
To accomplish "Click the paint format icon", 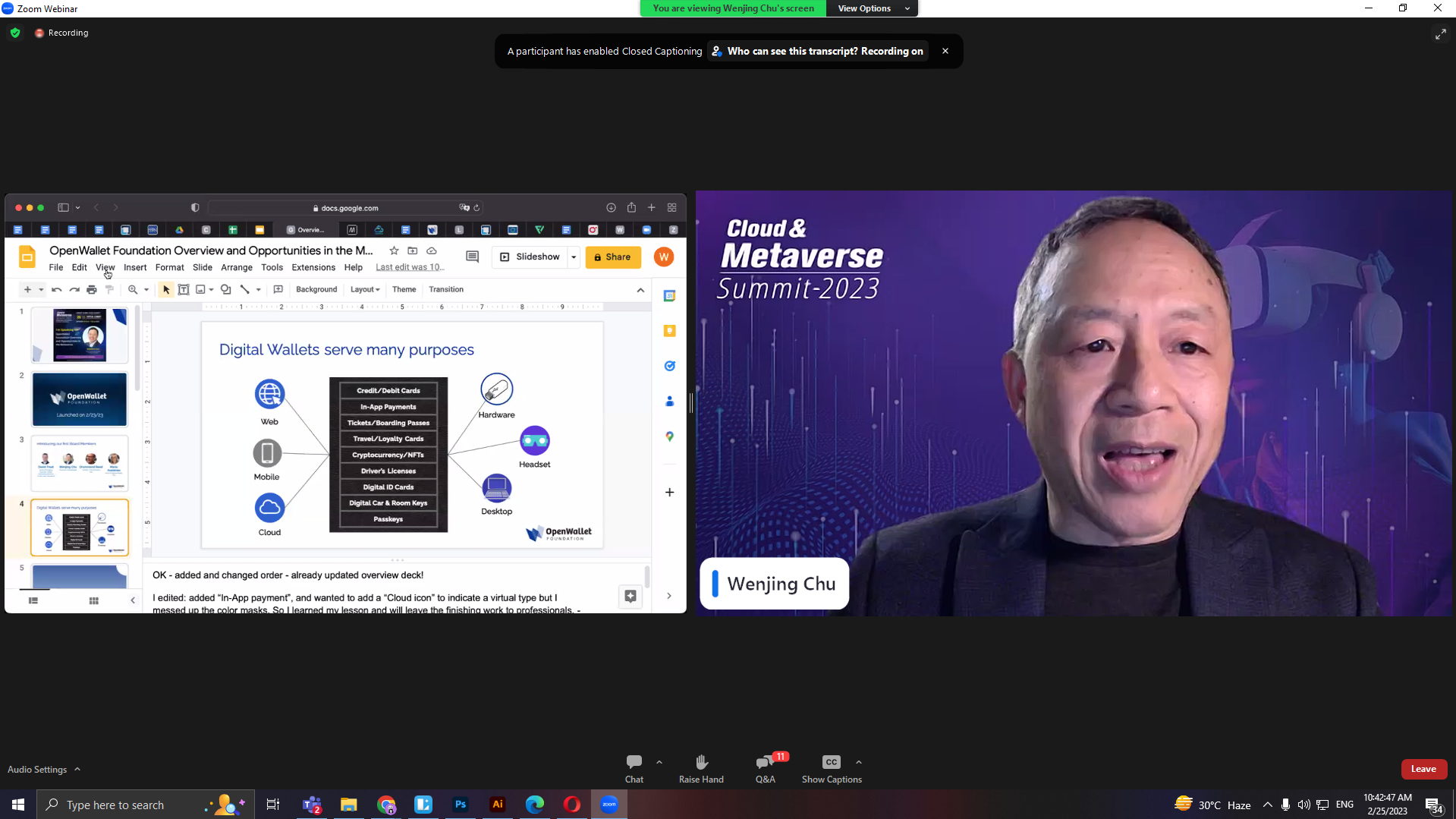I will point(110,290).
